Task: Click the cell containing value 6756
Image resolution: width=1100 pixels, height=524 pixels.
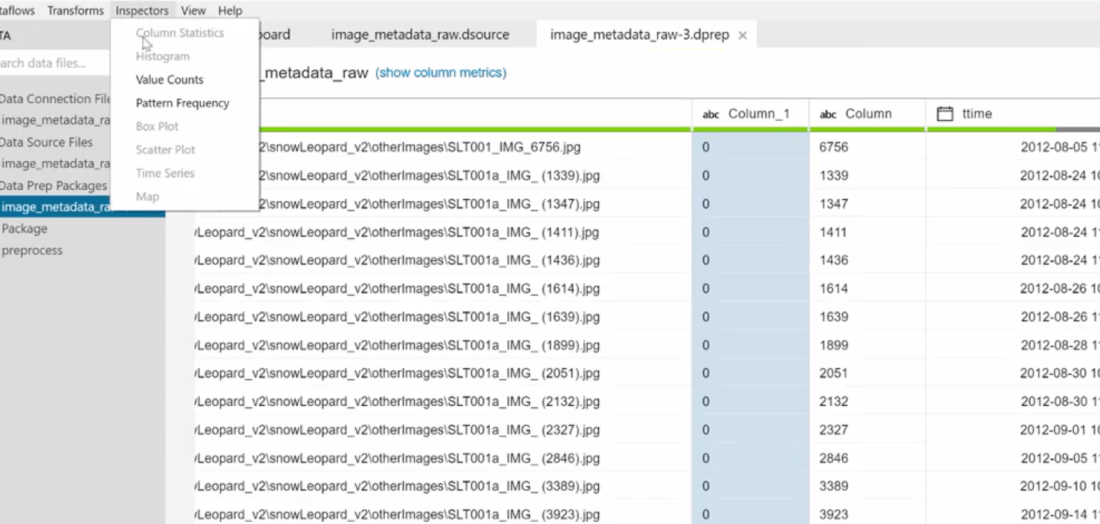Action: pyautogui.click(x=833, y=147)
